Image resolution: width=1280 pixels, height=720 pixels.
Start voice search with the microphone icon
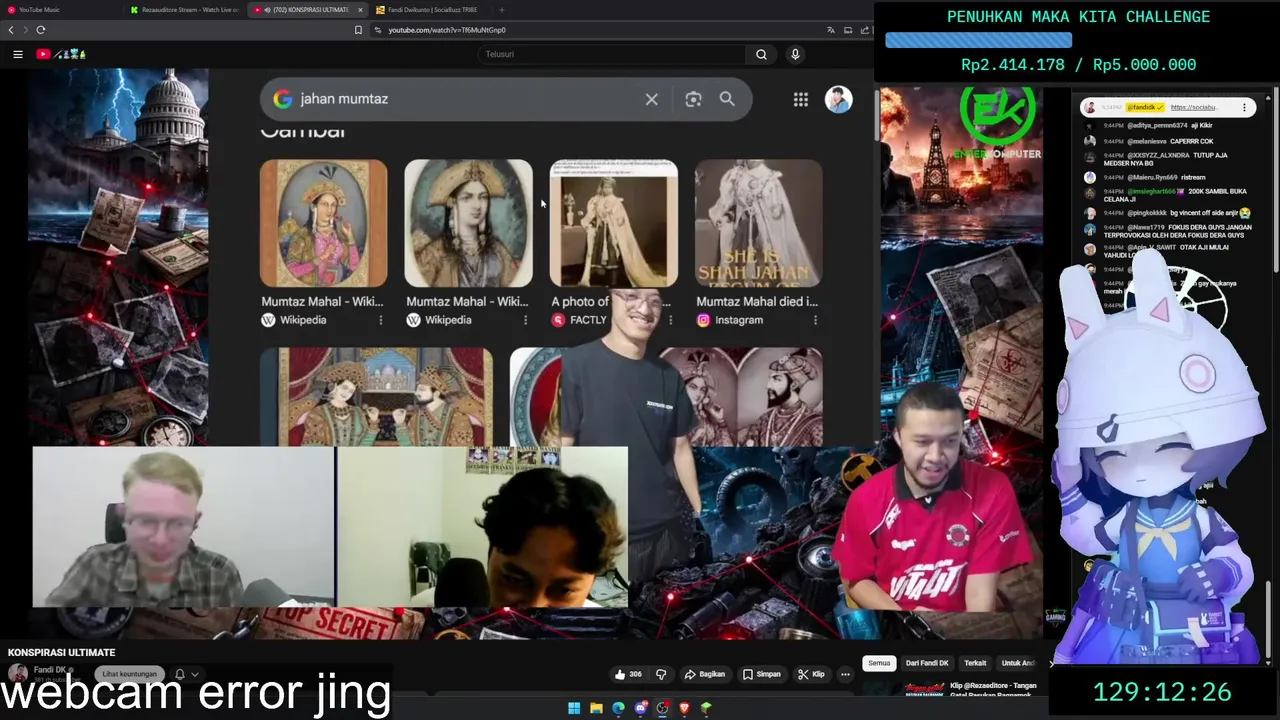795,54
